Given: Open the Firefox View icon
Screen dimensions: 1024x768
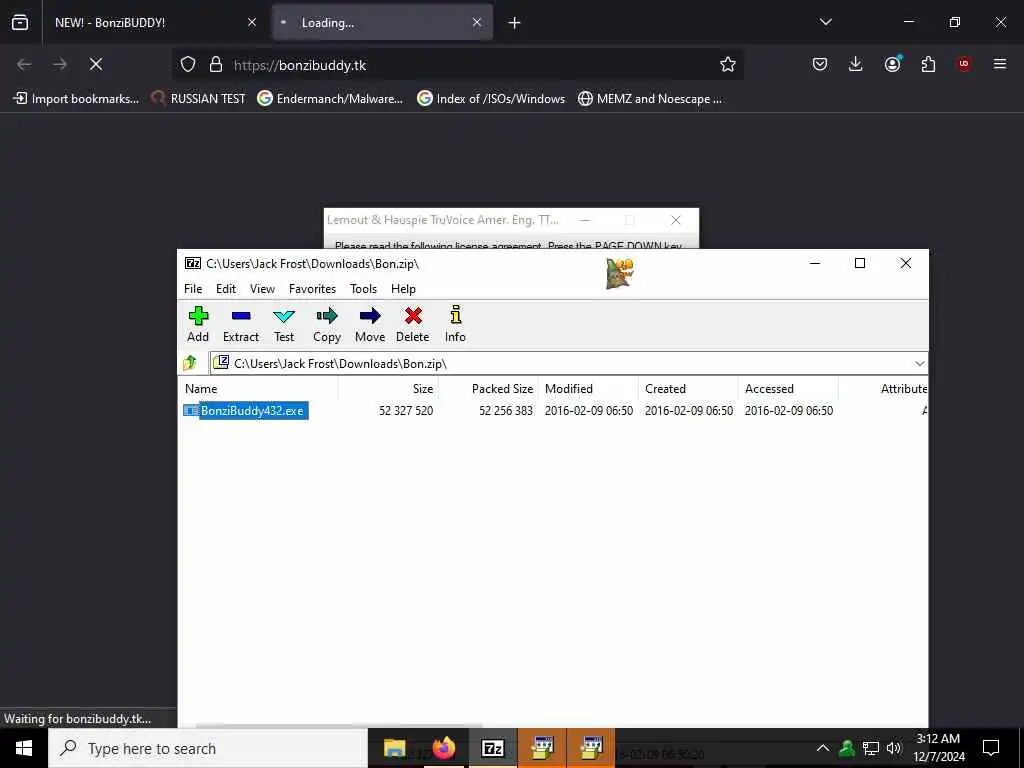Looking at the screenshot, I should pos(20,23).
